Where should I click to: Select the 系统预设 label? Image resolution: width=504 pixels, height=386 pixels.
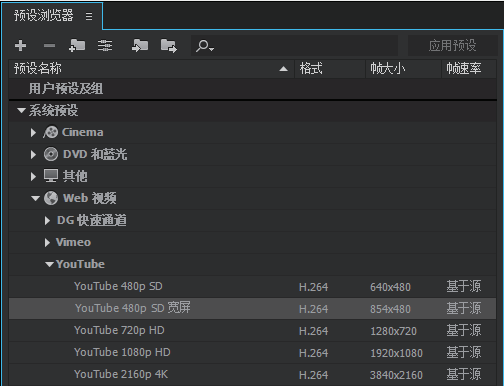click(54, 110)
